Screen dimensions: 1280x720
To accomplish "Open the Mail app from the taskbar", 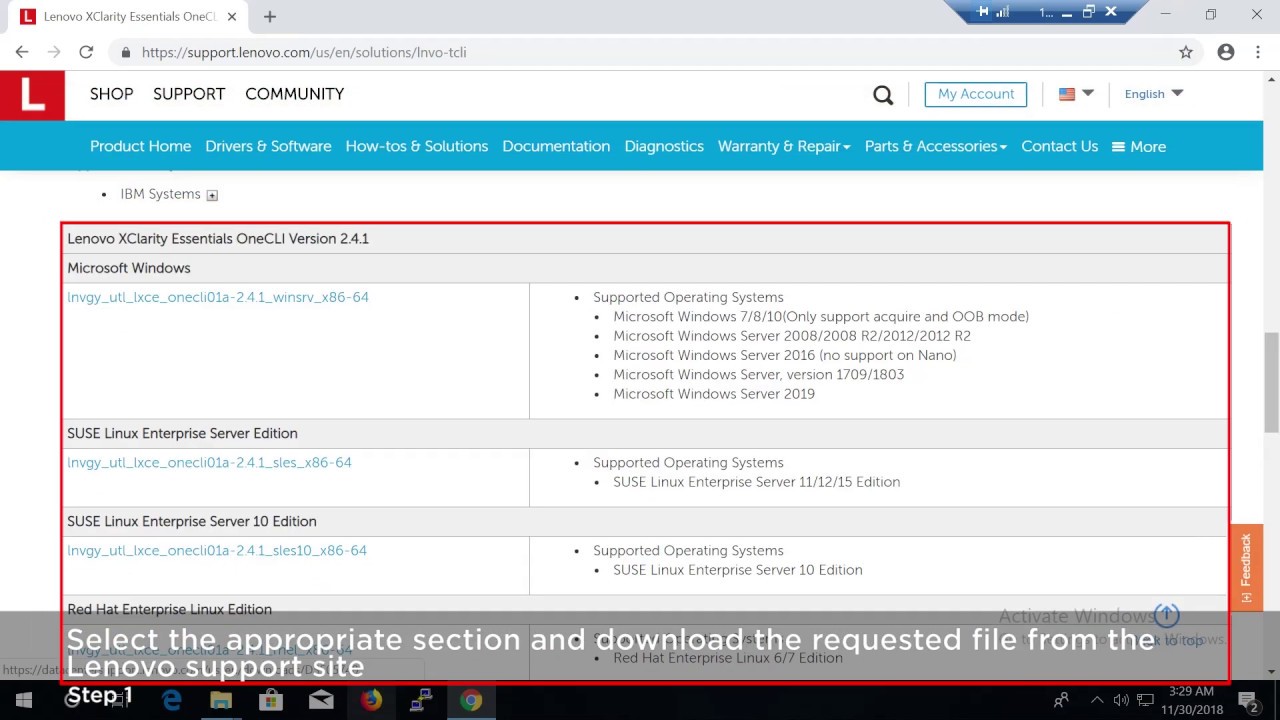I will (x=321, y=700).
